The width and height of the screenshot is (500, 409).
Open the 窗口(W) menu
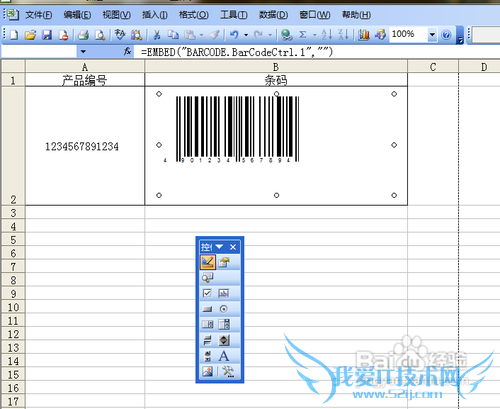pos(315,15)
